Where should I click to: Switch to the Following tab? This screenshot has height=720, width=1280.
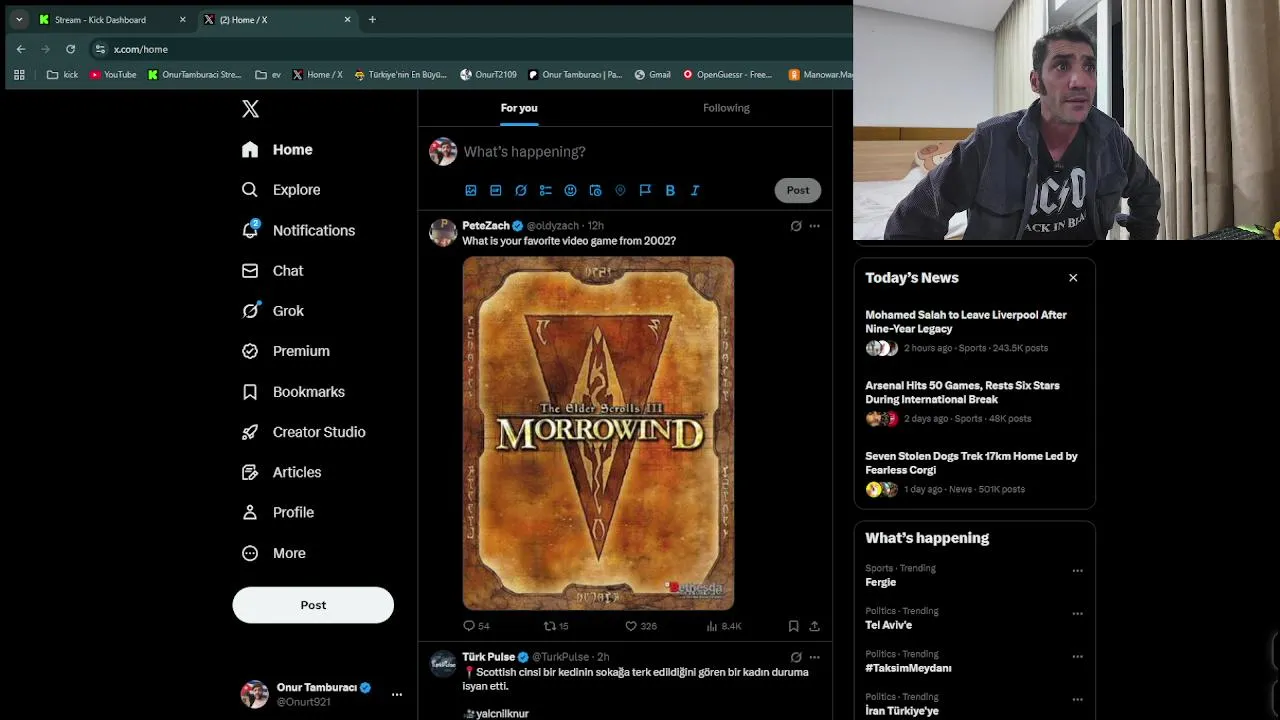tap(726, 108)
